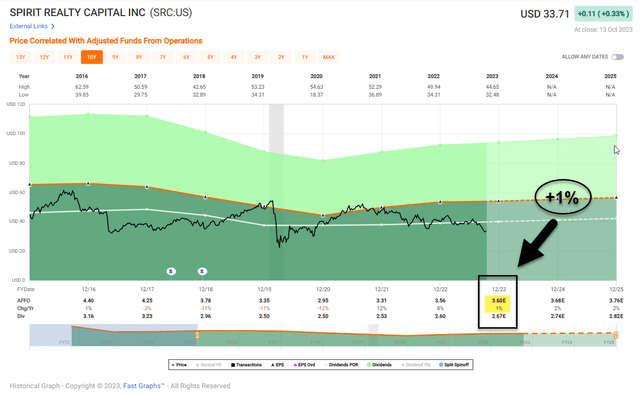
Task: Select the 12Y time range tab
Action: (x=44, y=57)
